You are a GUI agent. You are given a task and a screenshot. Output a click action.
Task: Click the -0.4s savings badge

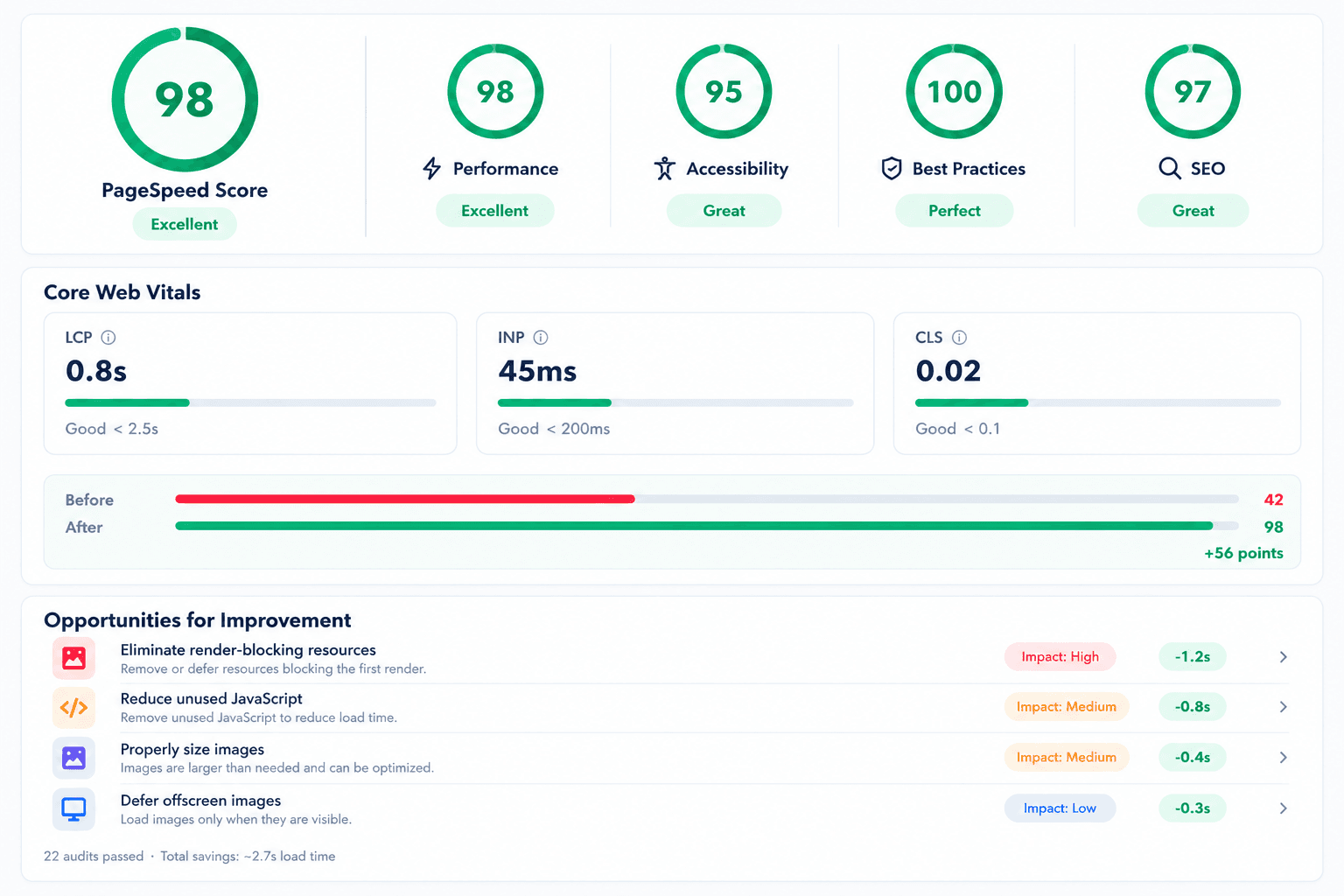(1193, 758)
